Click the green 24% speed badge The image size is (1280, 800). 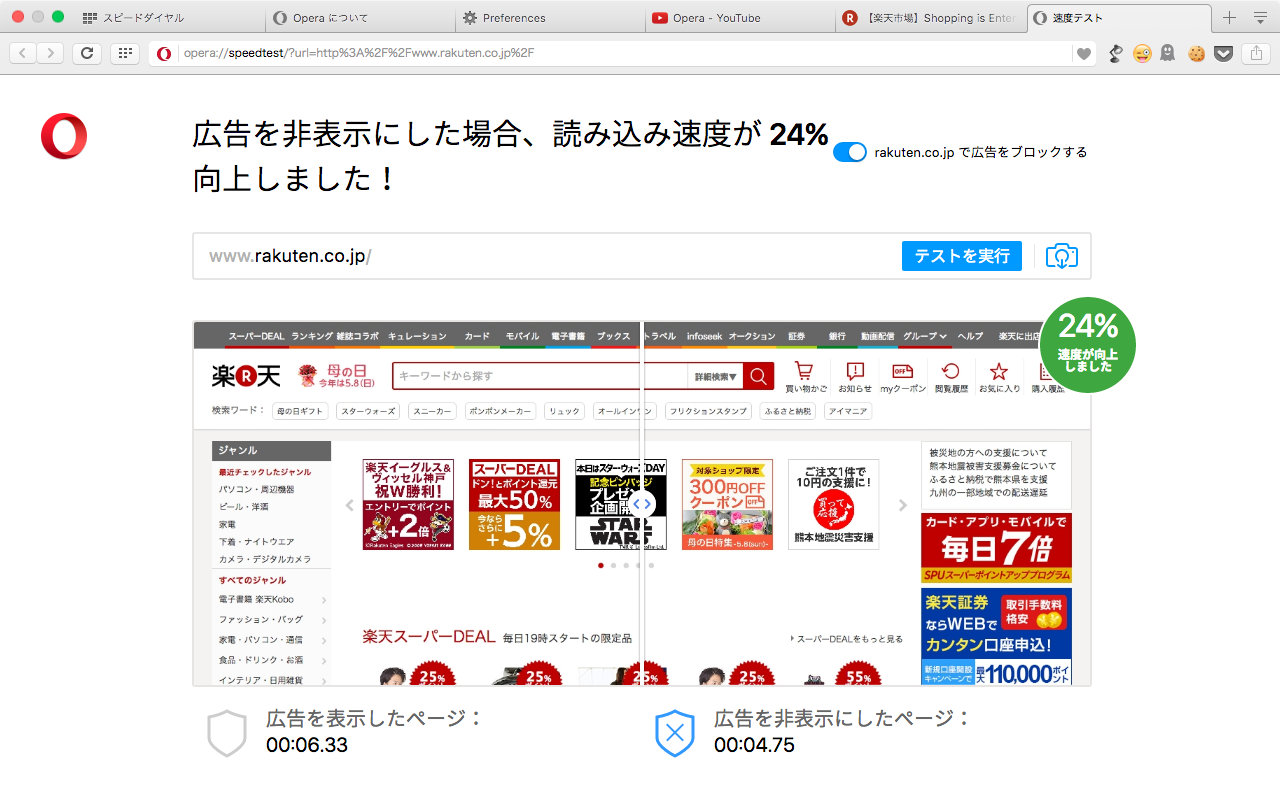coord(1088,345)
